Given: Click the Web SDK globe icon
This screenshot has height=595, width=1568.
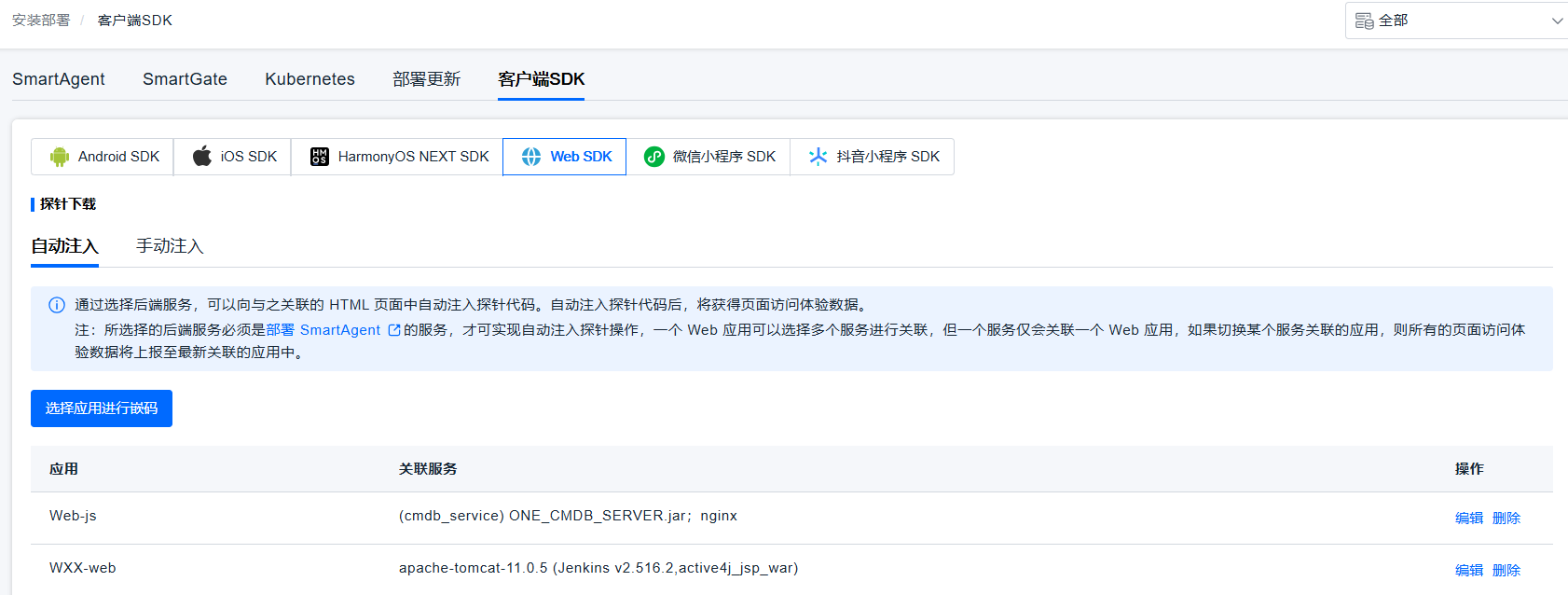Looking at the screenshot, I should point(531,157).
